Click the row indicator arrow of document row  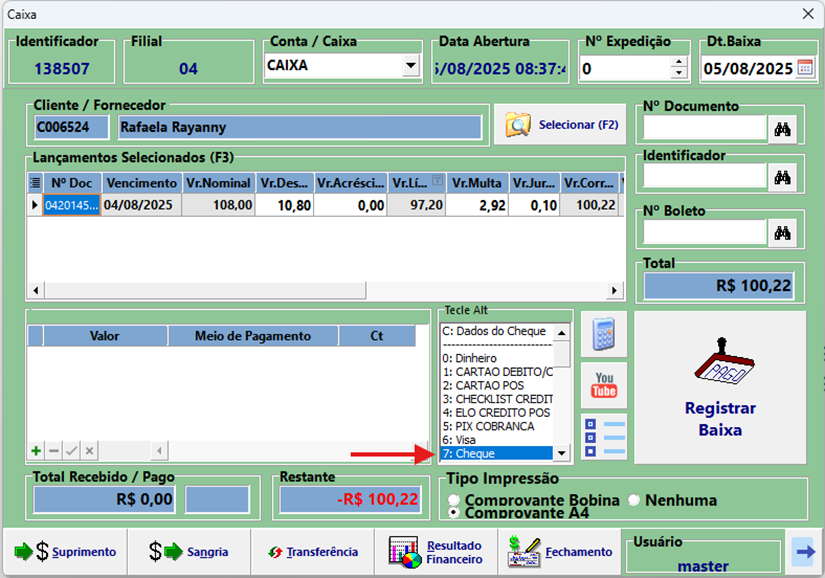pyautogui.click(x=35, y=205)
